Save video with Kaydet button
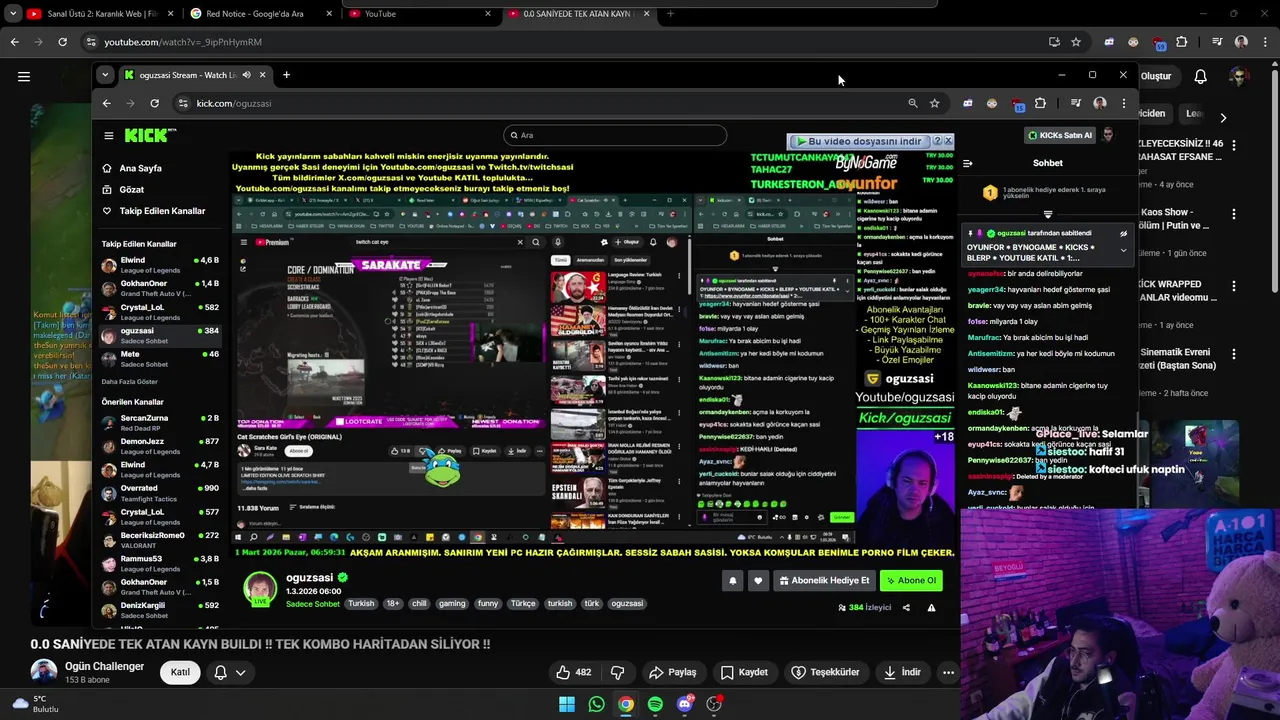1280x720 pixels. [x=745, y=672]
